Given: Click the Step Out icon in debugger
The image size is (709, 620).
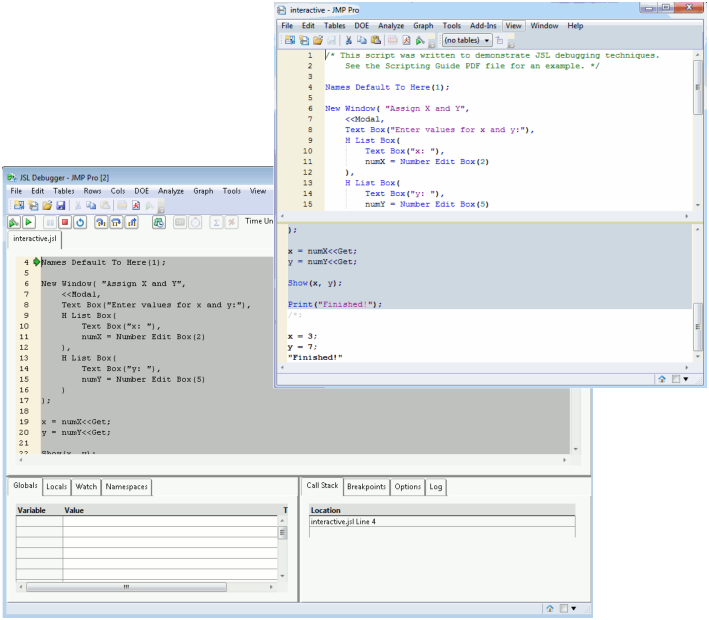Looking at the screenshot, I should click(132, 222).
